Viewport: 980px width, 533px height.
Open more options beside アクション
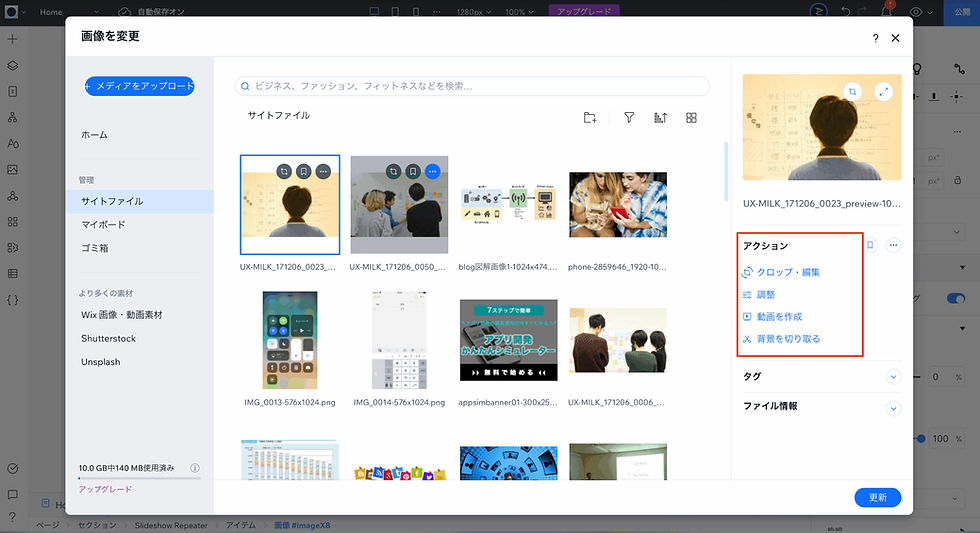pyautogui.click(x=893, y=246)
